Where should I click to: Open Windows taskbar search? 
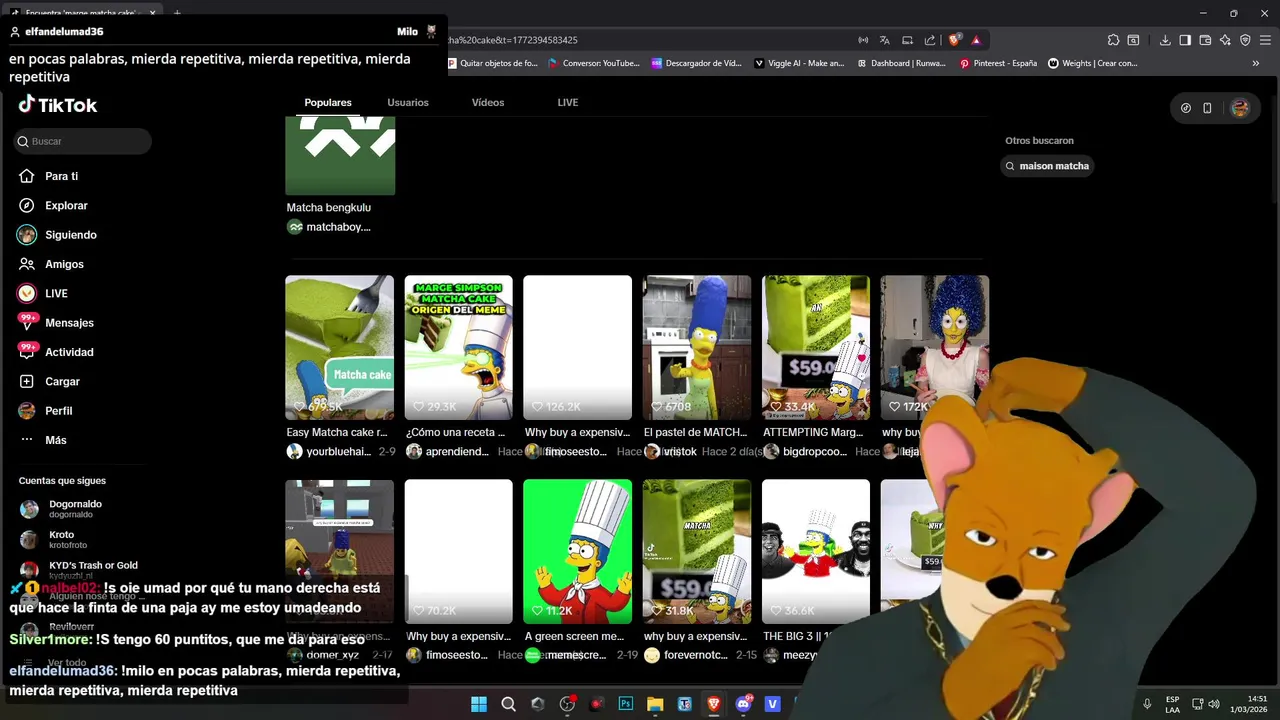[x=508, y=704]
